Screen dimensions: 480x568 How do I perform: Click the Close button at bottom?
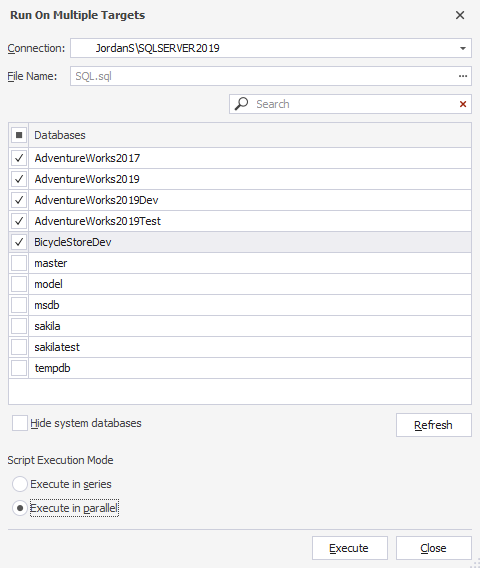point(434,548)
